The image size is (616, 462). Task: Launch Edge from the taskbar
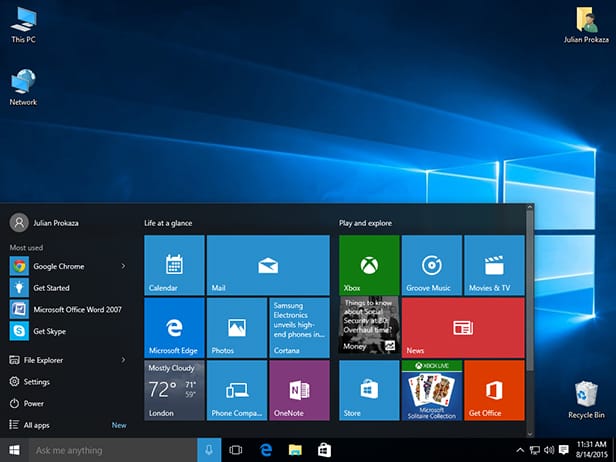pos(266,450)
